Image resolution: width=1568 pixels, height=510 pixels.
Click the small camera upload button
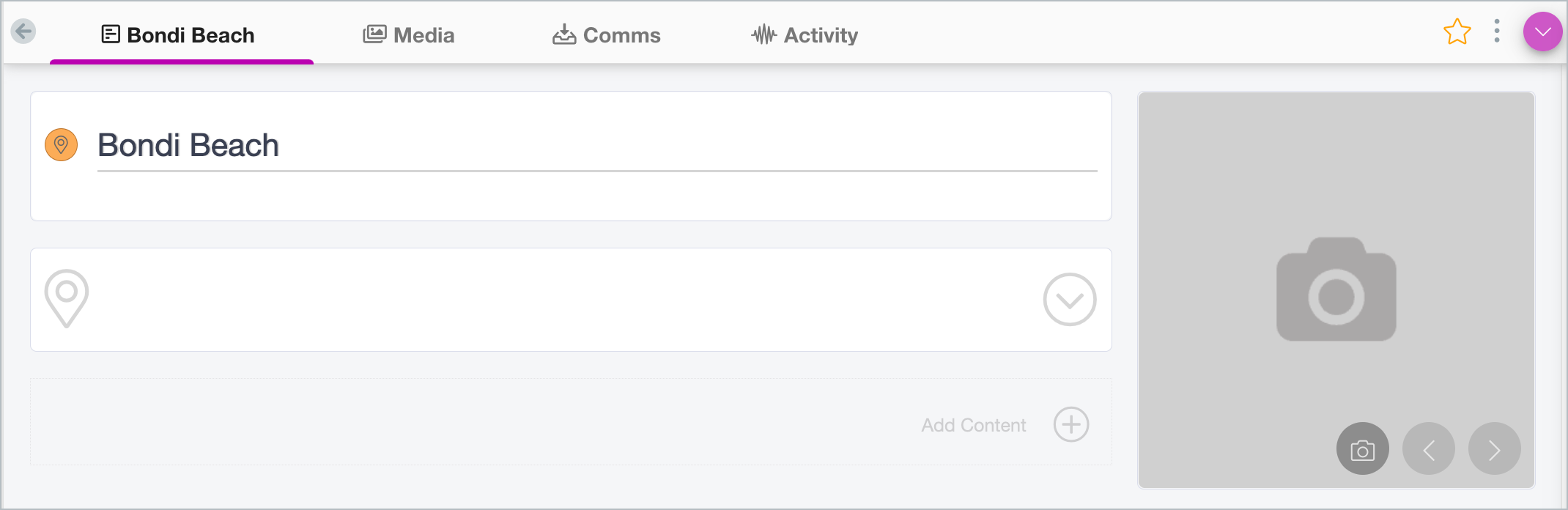click(1363, 448)
